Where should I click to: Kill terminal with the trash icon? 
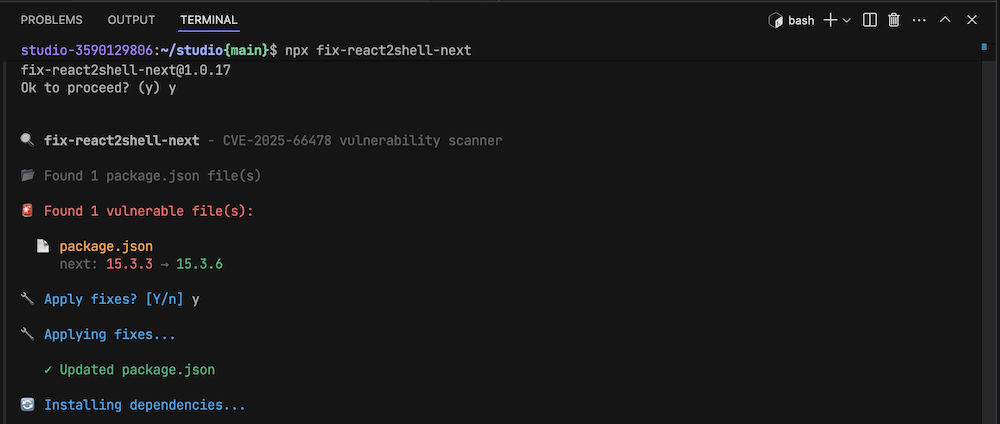coord(894,20)
